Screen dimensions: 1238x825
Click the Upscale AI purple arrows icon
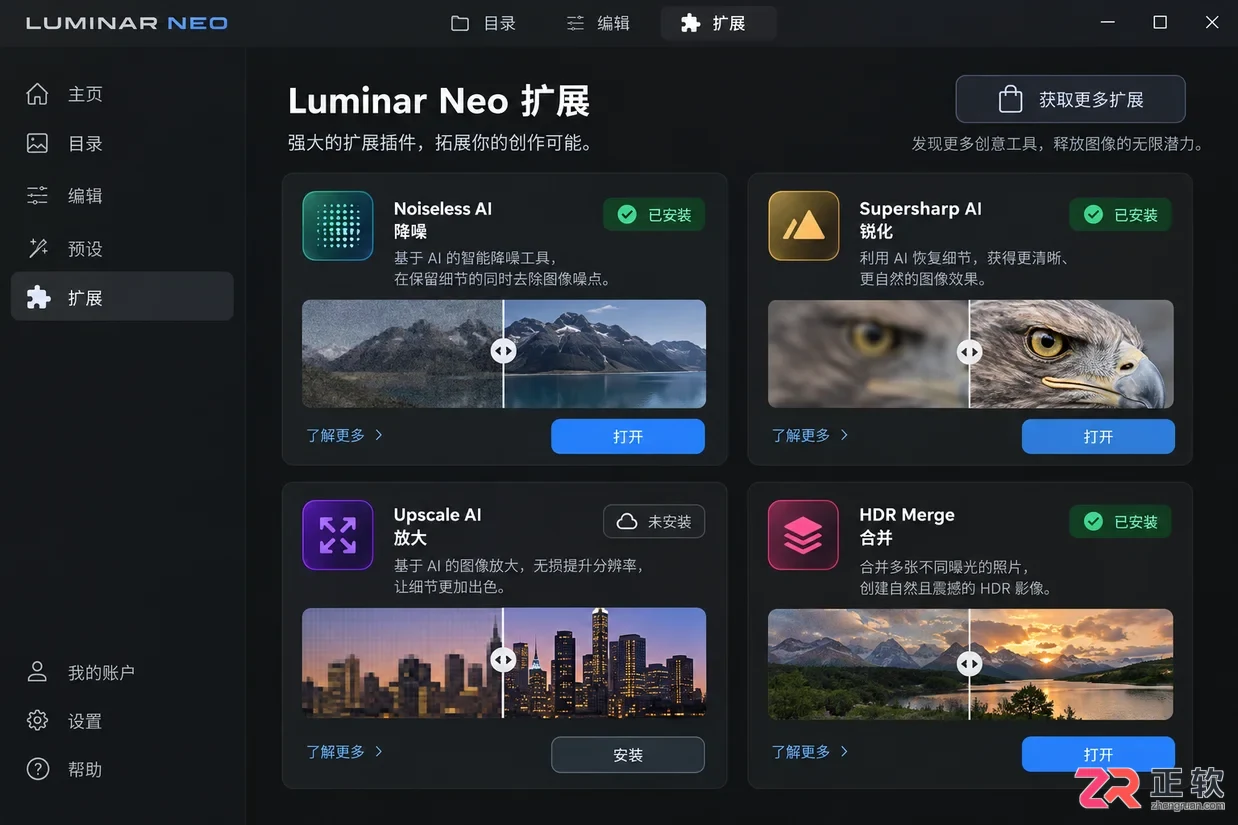pyautogui.click(x=338, y=535)
